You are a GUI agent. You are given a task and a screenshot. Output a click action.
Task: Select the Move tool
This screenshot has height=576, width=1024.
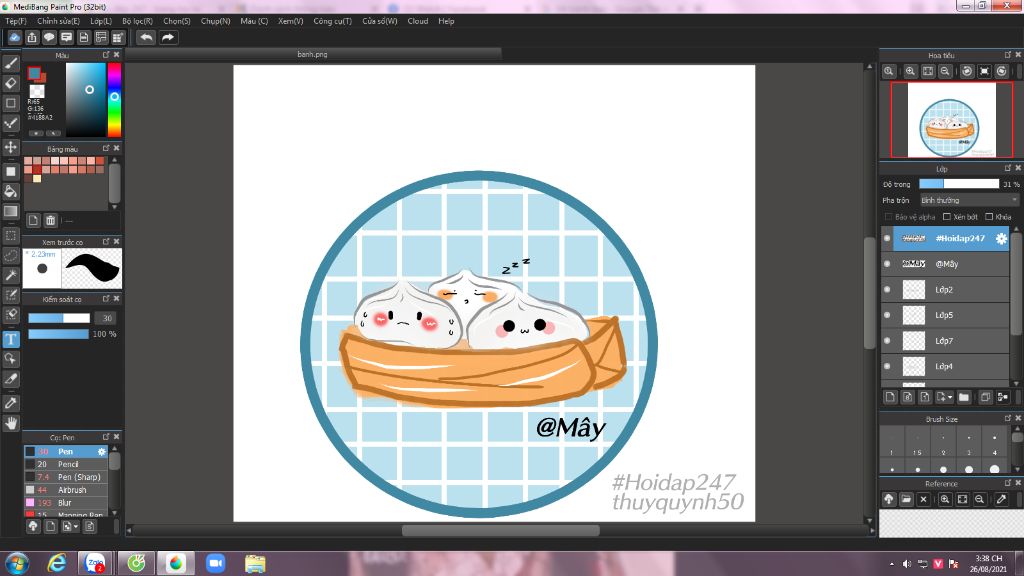pyautogui.click(x=11, y=147)
